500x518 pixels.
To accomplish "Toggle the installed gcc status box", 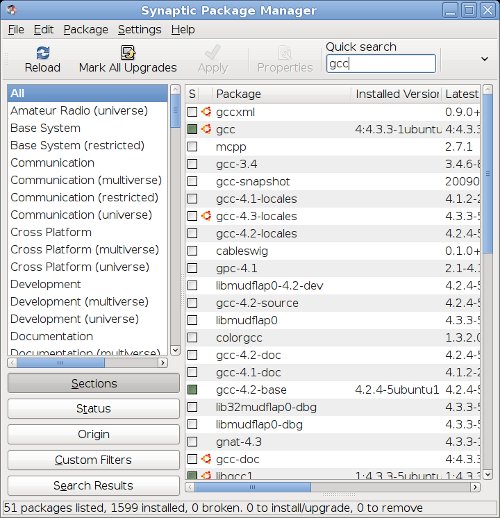I will click(192, 129).
